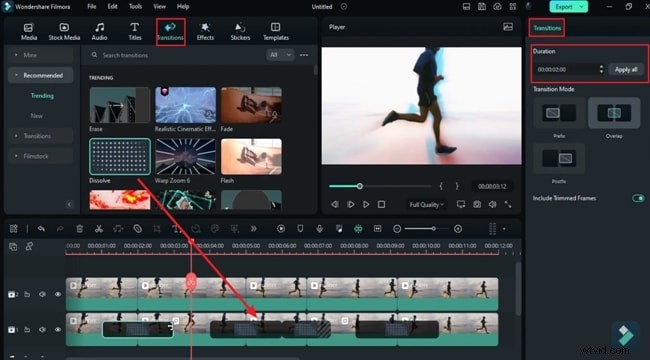Collapse the sidebar panel arrow

pos(69,204)
